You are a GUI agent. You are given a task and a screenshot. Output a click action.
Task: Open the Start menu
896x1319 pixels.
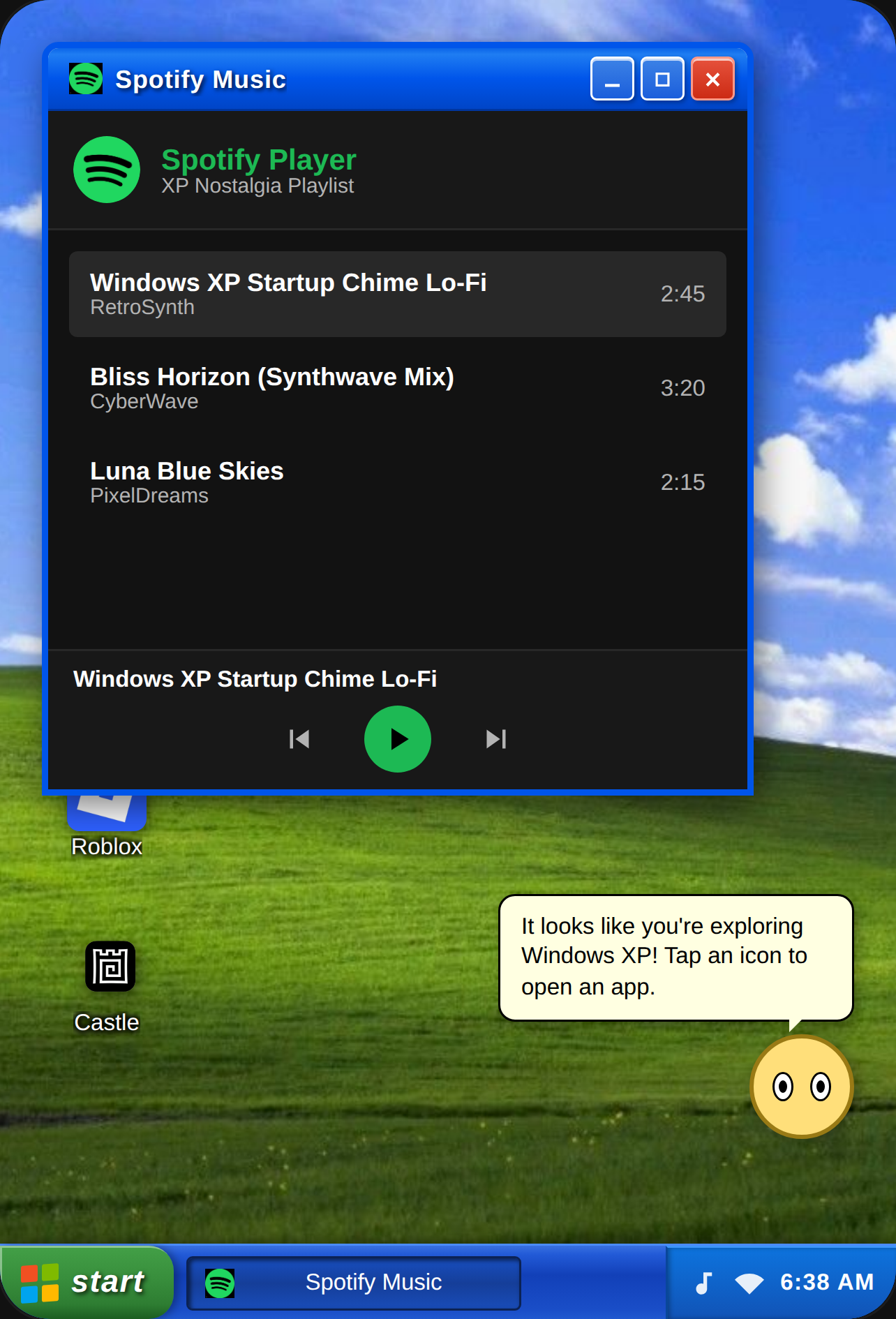coord(87,1282)
